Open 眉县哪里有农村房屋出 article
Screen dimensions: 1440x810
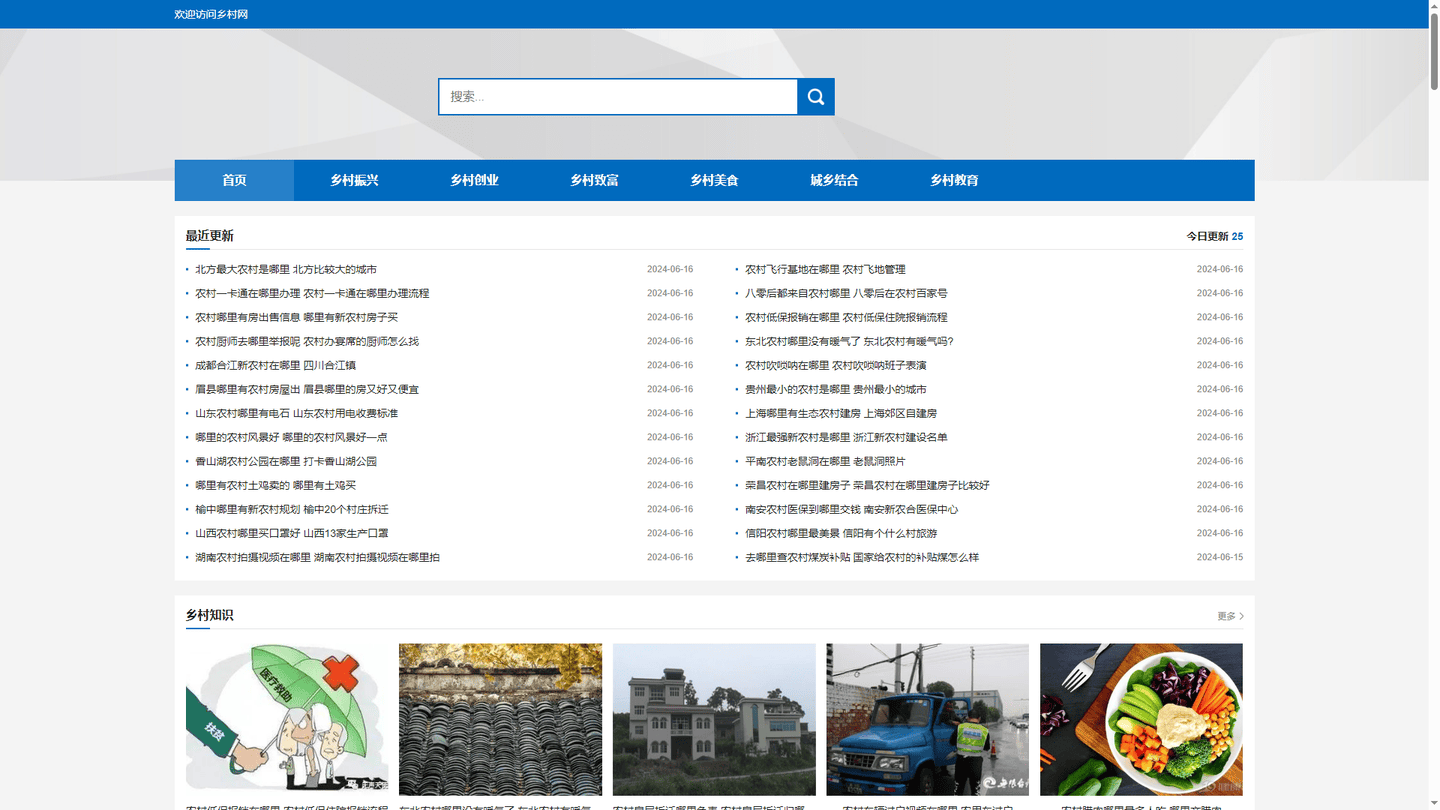click(x=307, y=389)
